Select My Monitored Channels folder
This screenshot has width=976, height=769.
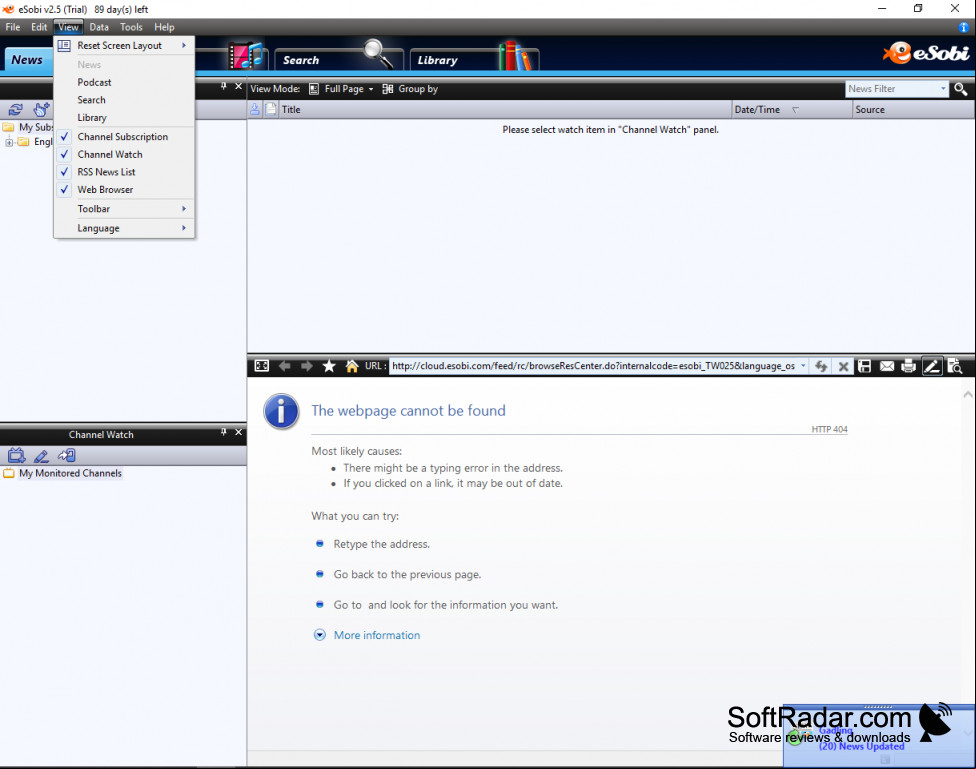pos(70,473)
